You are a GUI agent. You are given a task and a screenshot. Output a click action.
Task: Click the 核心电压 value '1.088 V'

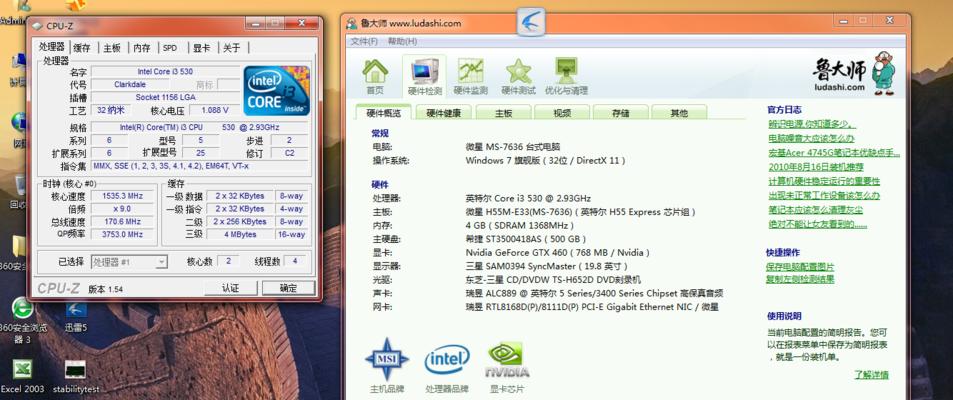(x=213, y=110)
